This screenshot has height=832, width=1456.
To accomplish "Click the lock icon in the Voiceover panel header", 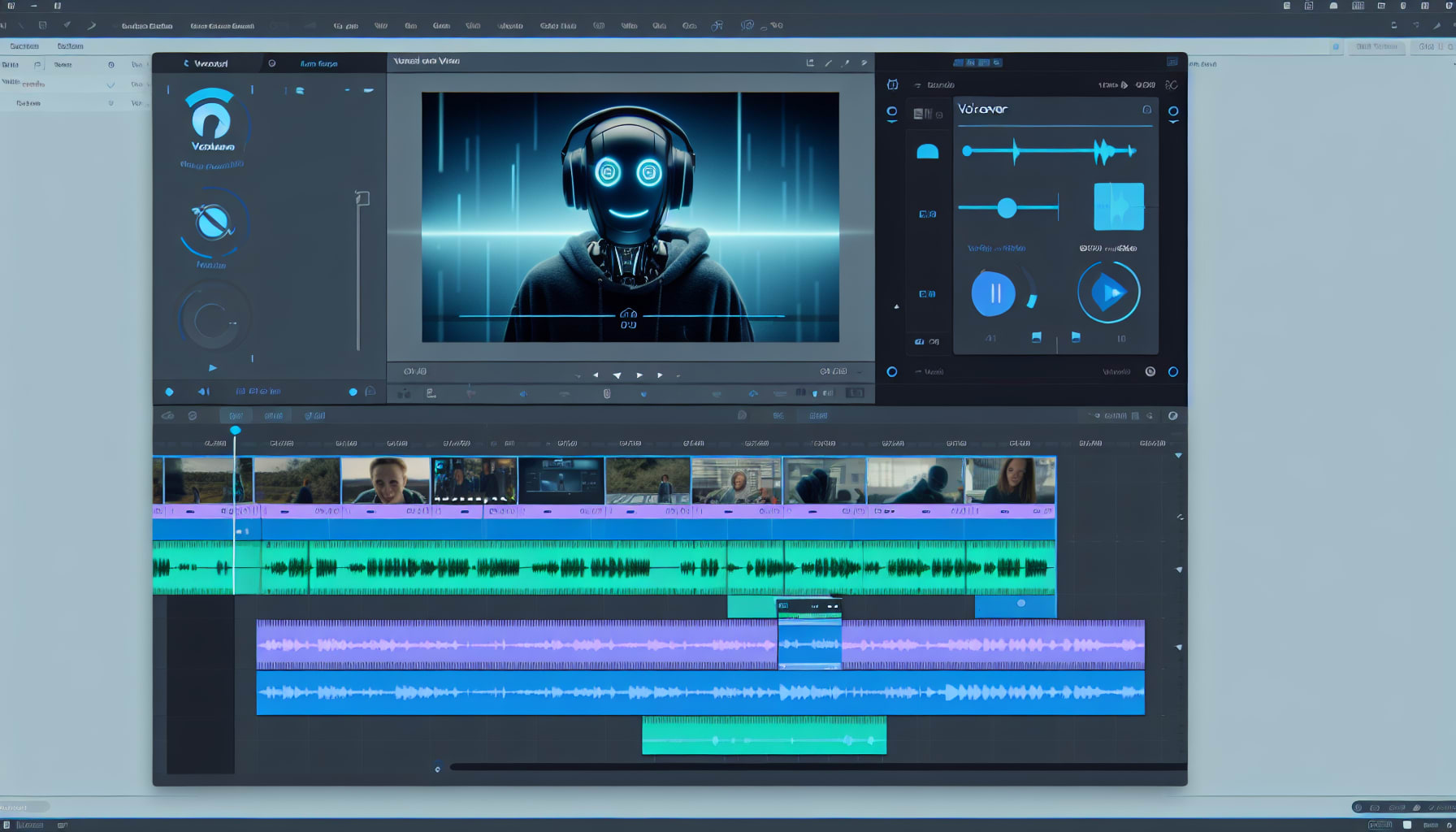I will (1146, 108).
